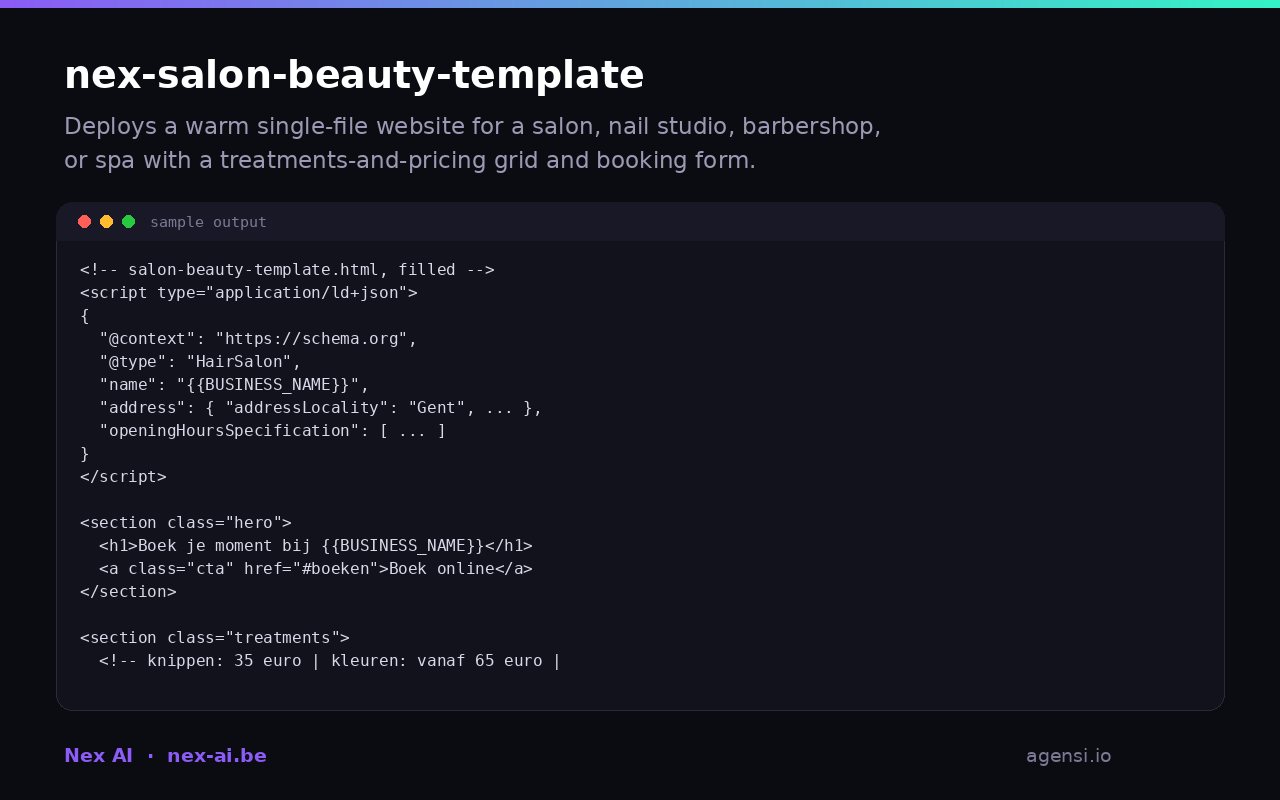
Task: Click the section class="hero" line
Action: (186, 523)
